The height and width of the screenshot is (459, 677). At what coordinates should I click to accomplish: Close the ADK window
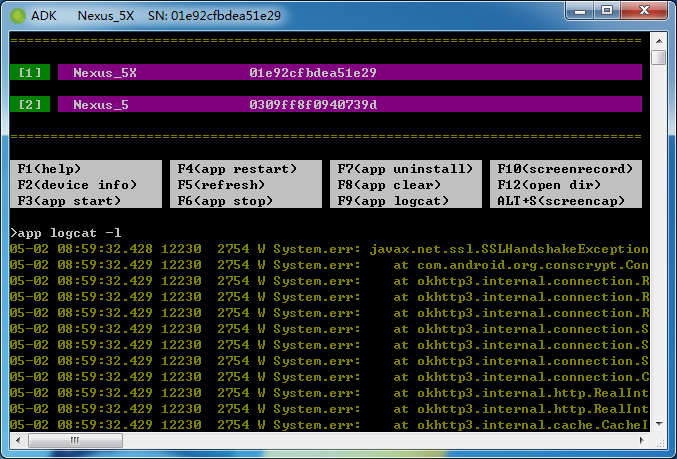[x=644, y=11]
